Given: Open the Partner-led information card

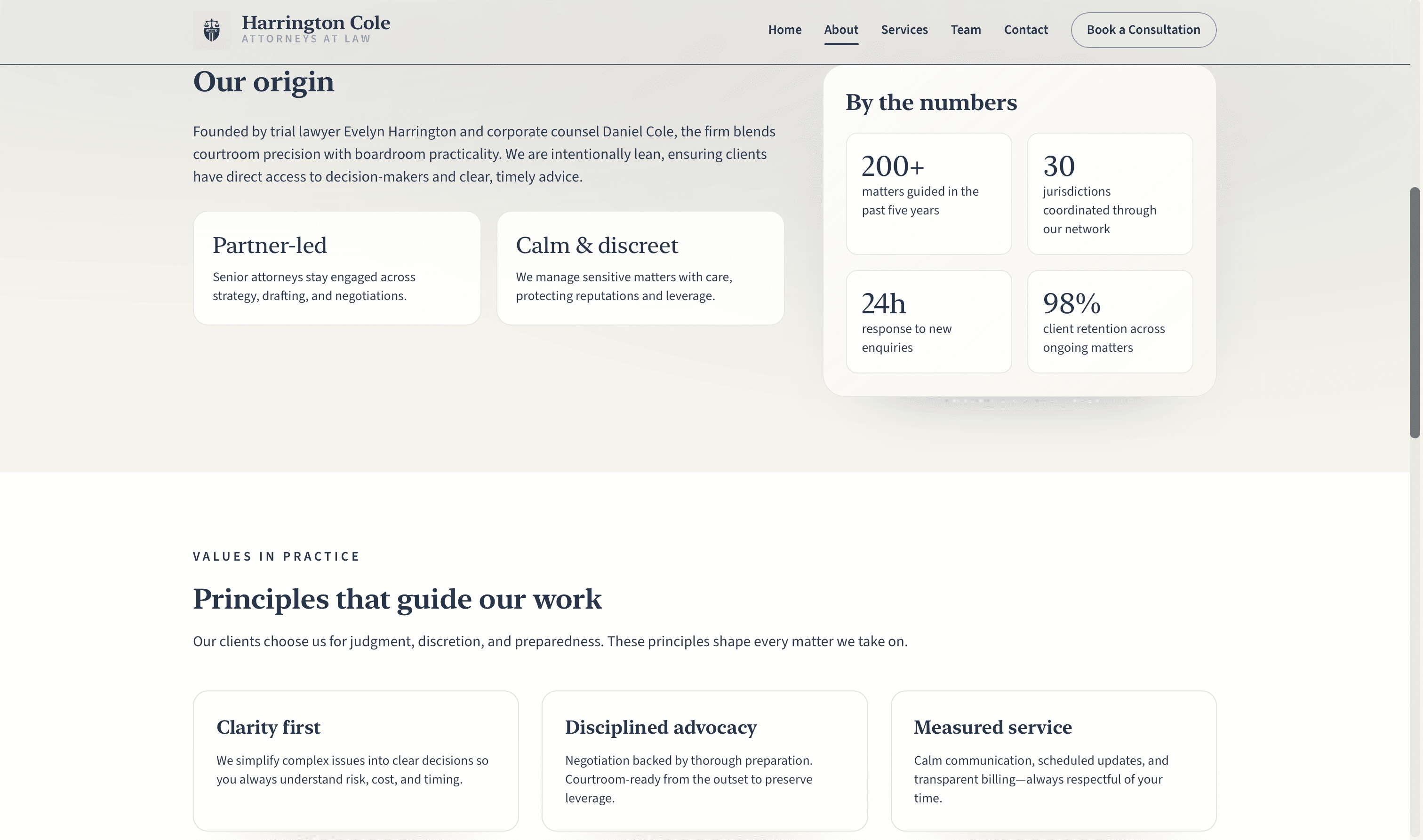Looking at the screenshot, I should coord(337,268).
